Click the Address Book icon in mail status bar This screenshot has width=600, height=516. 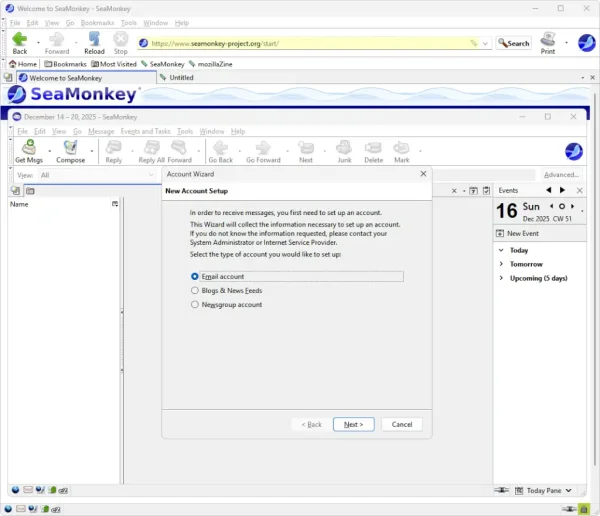[x=52, y=490]
